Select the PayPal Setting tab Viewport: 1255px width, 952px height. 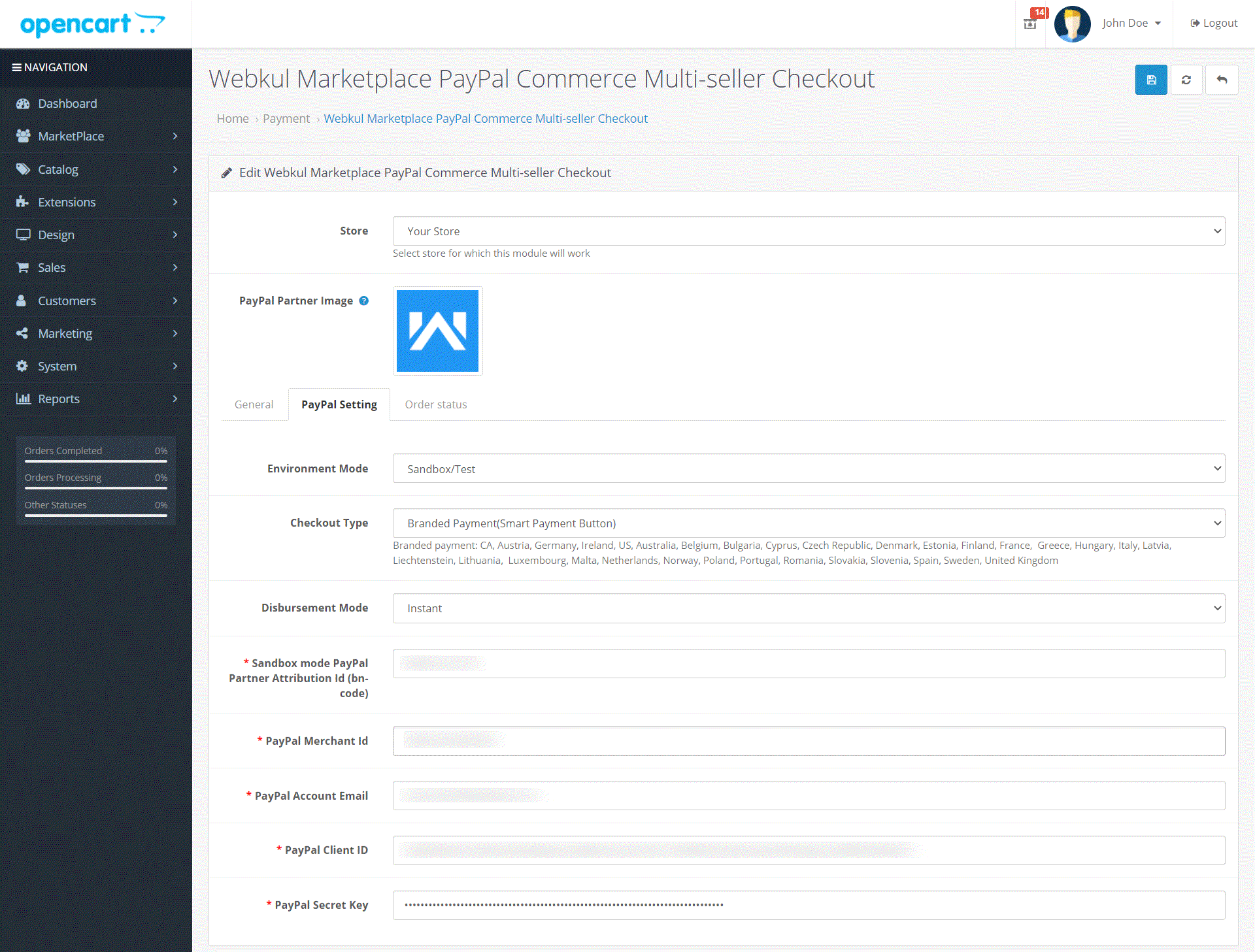[x=339, y=404]
